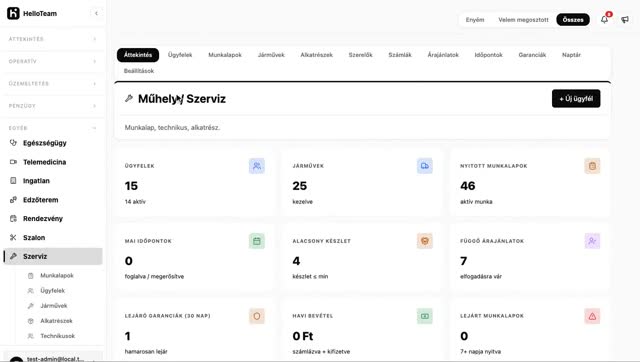640x362 pixels.
Task: Open the notifications bell
Action: [x=604, y=19]
